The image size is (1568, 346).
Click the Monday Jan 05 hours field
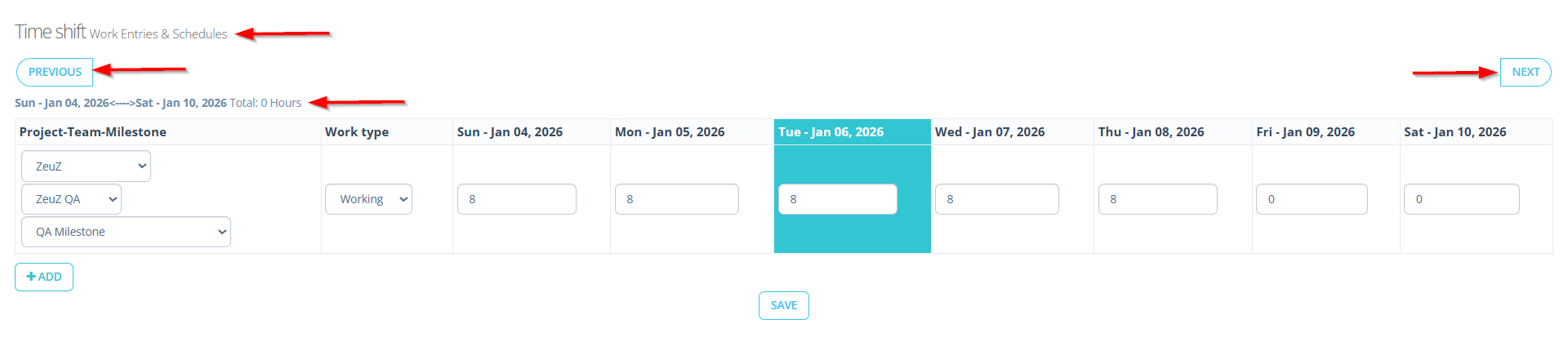tap(676, 199)
